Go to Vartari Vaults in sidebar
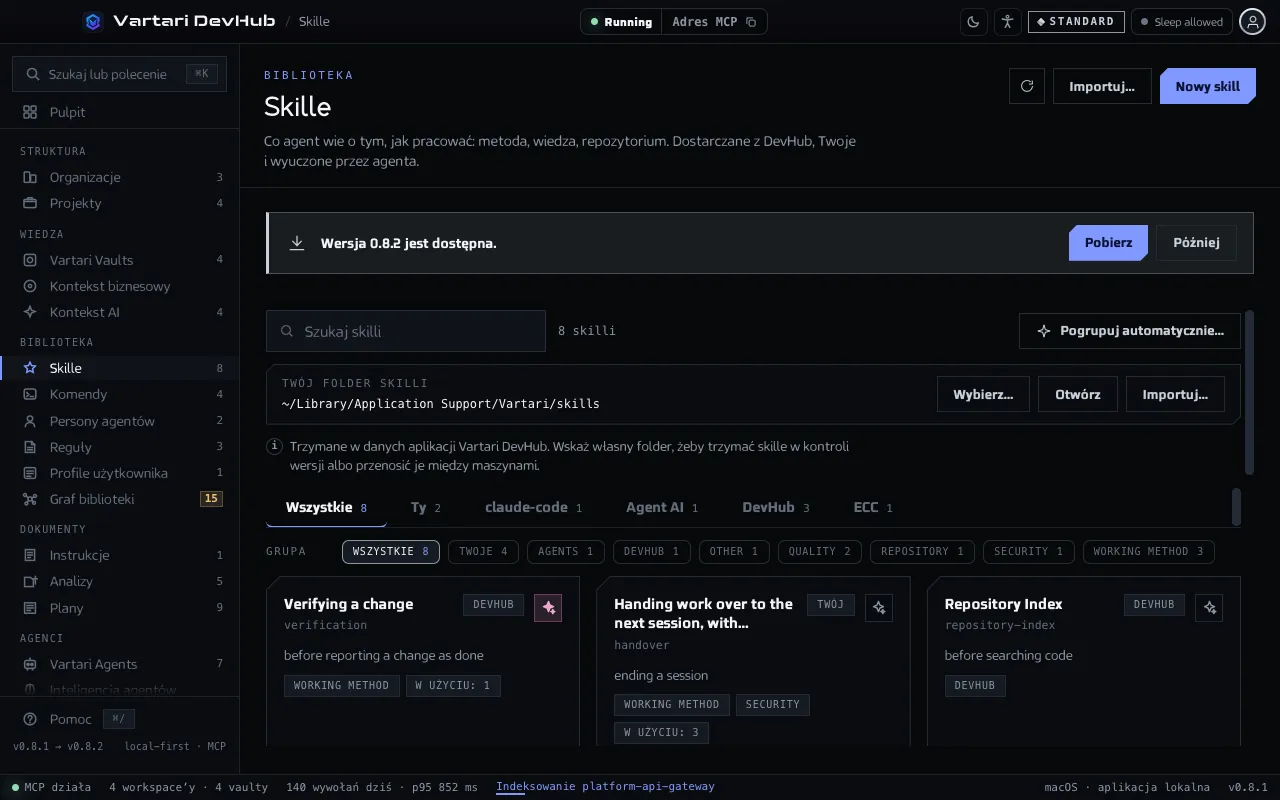 [x=120, y=260]
